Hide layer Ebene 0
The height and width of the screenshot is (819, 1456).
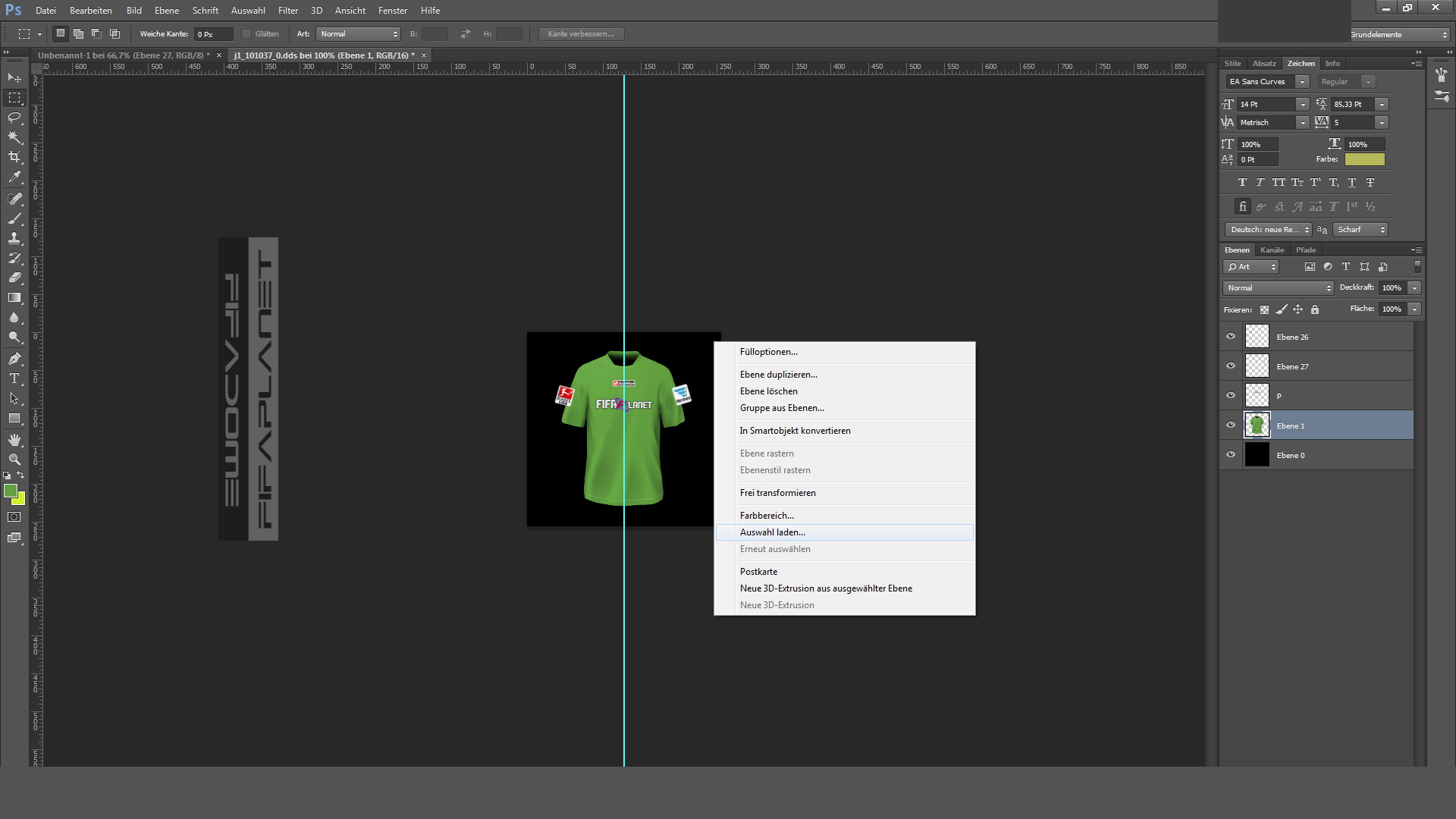pyautogui.click(x=1231, y=455)
